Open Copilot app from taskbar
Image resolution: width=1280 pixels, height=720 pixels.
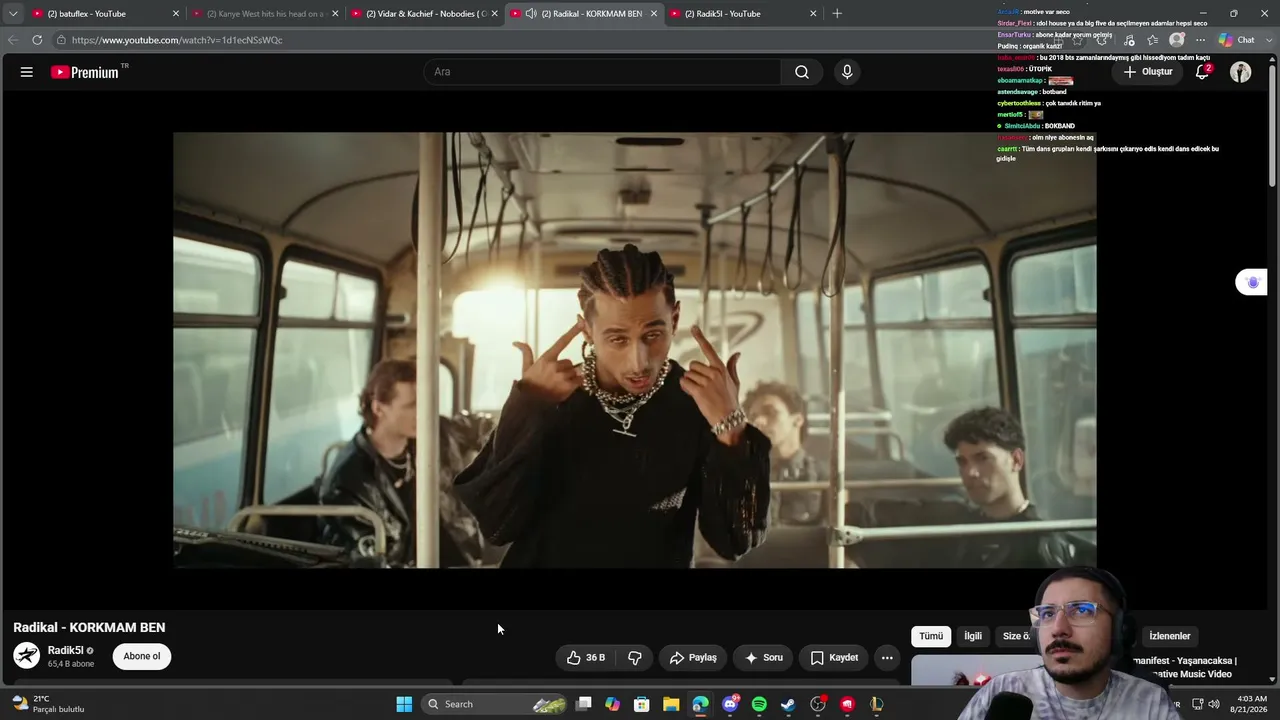pyautogui.click(x=613, y=704)
